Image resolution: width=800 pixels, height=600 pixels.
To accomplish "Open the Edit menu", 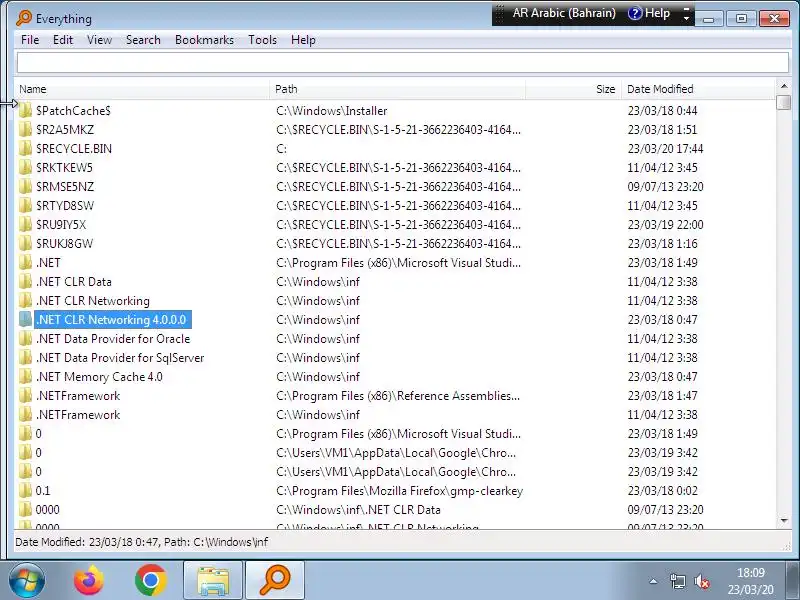I will pyautogui.click(x=63, y=40).
